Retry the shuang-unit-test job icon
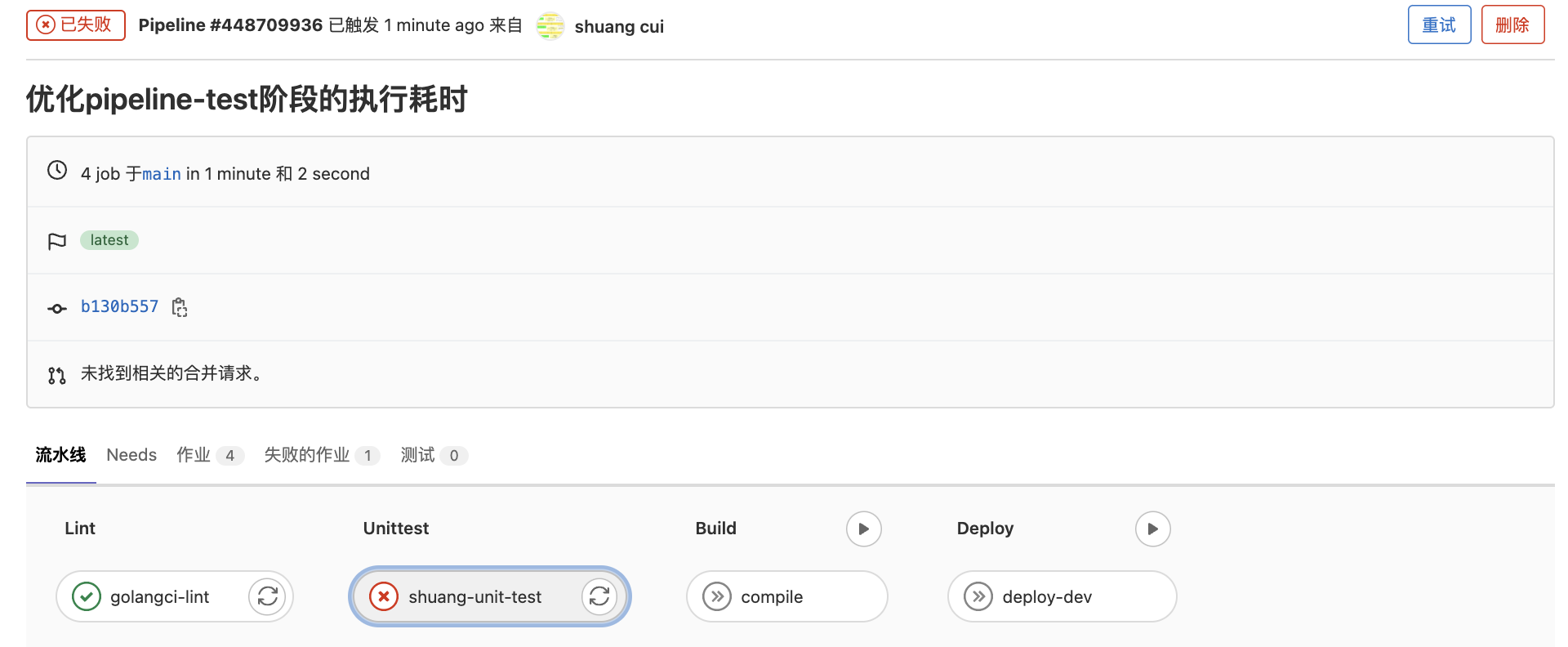1568x647 pixels. pos(599,596)
